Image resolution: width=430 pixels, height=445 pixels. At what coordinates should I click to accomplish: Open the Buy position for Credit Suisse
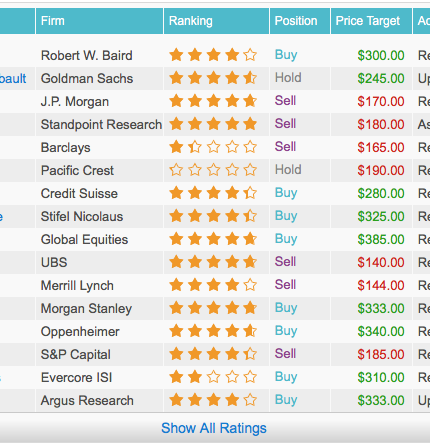click(286, 193)
